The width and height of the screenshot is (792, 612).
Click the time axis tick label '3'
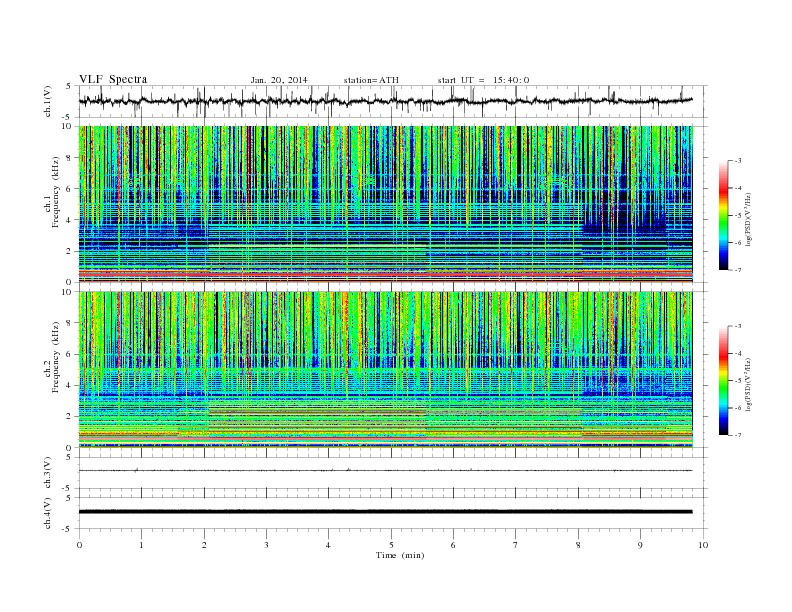[x=266, y=545]
